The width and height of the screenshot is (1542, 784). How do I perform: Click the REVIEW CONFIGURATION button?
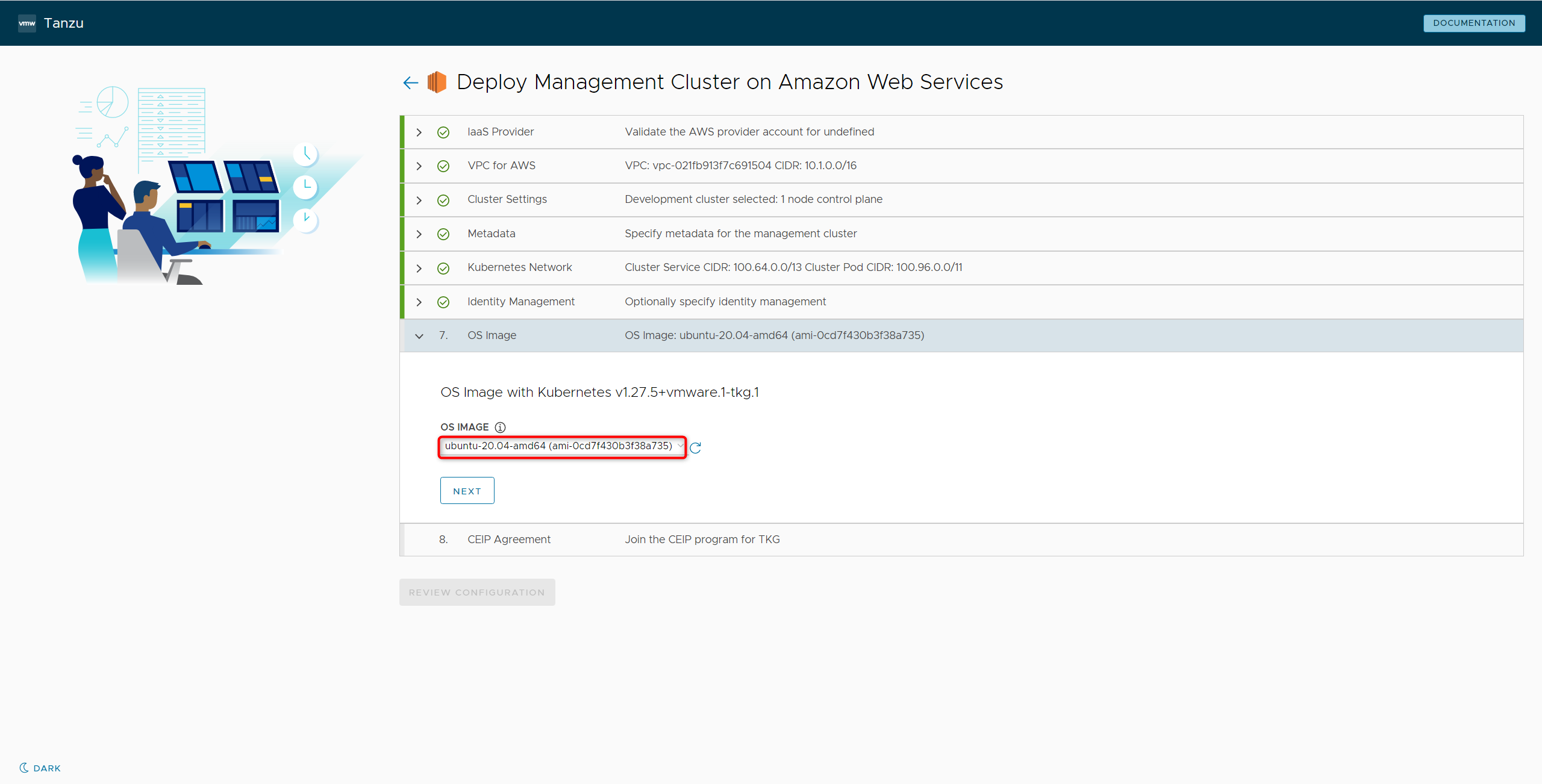[x=476, y=593]
